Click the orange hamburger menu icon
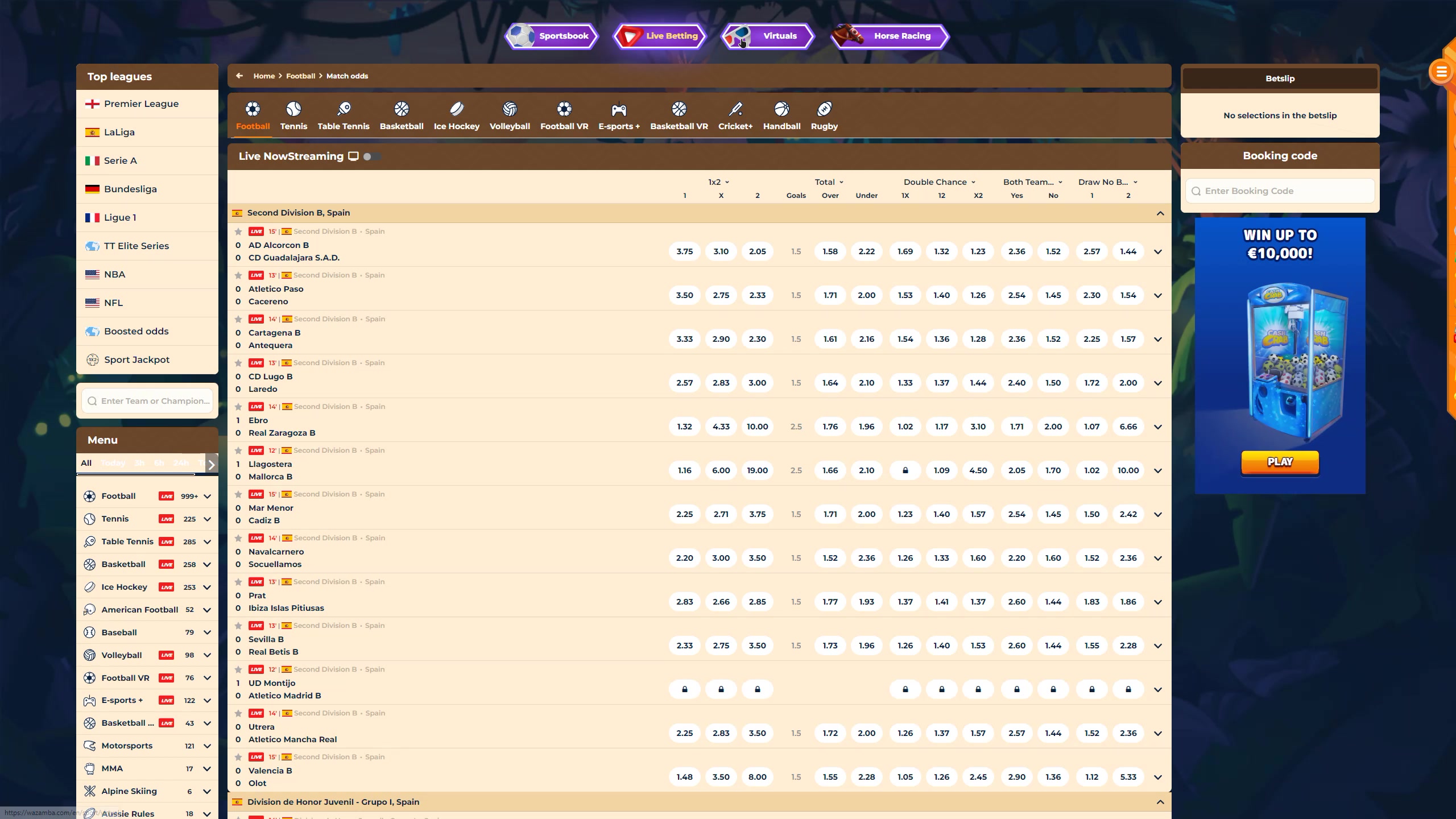Image resolution: width=1456 pixels, height=819 pixels. point(1441,72)
